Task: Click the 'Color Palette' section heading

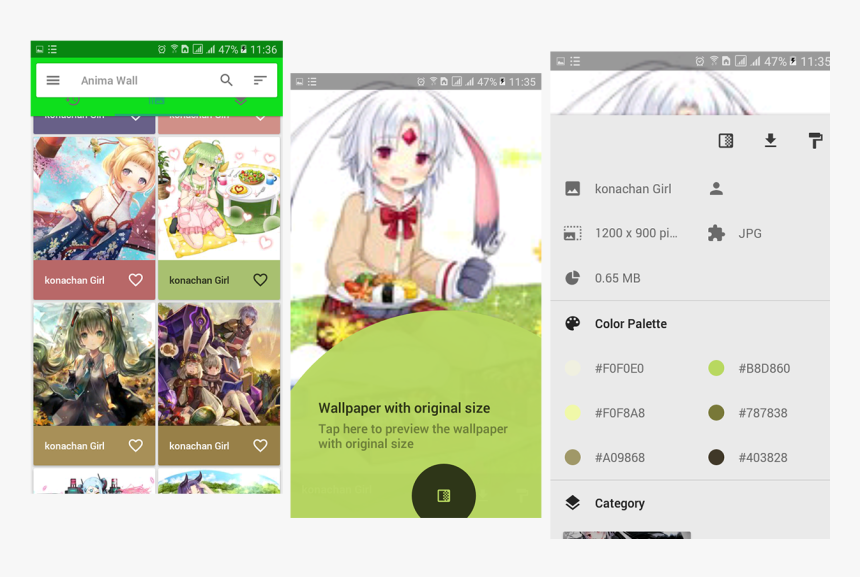Action: (x=631, y=324)
